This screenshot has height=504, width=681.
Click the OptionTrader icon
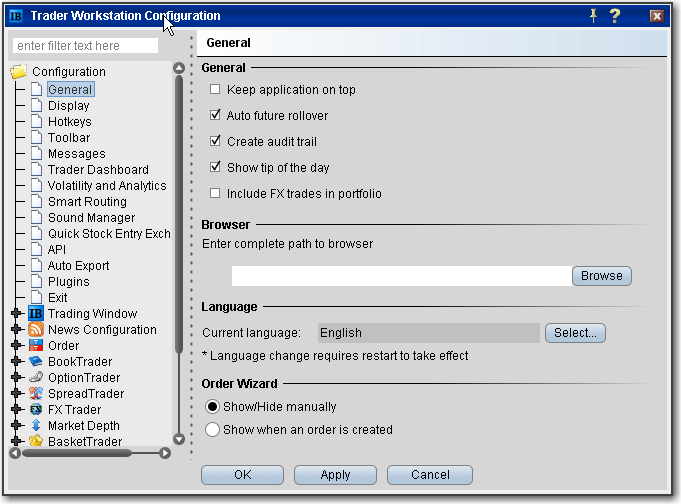click(x=36, y=377)
